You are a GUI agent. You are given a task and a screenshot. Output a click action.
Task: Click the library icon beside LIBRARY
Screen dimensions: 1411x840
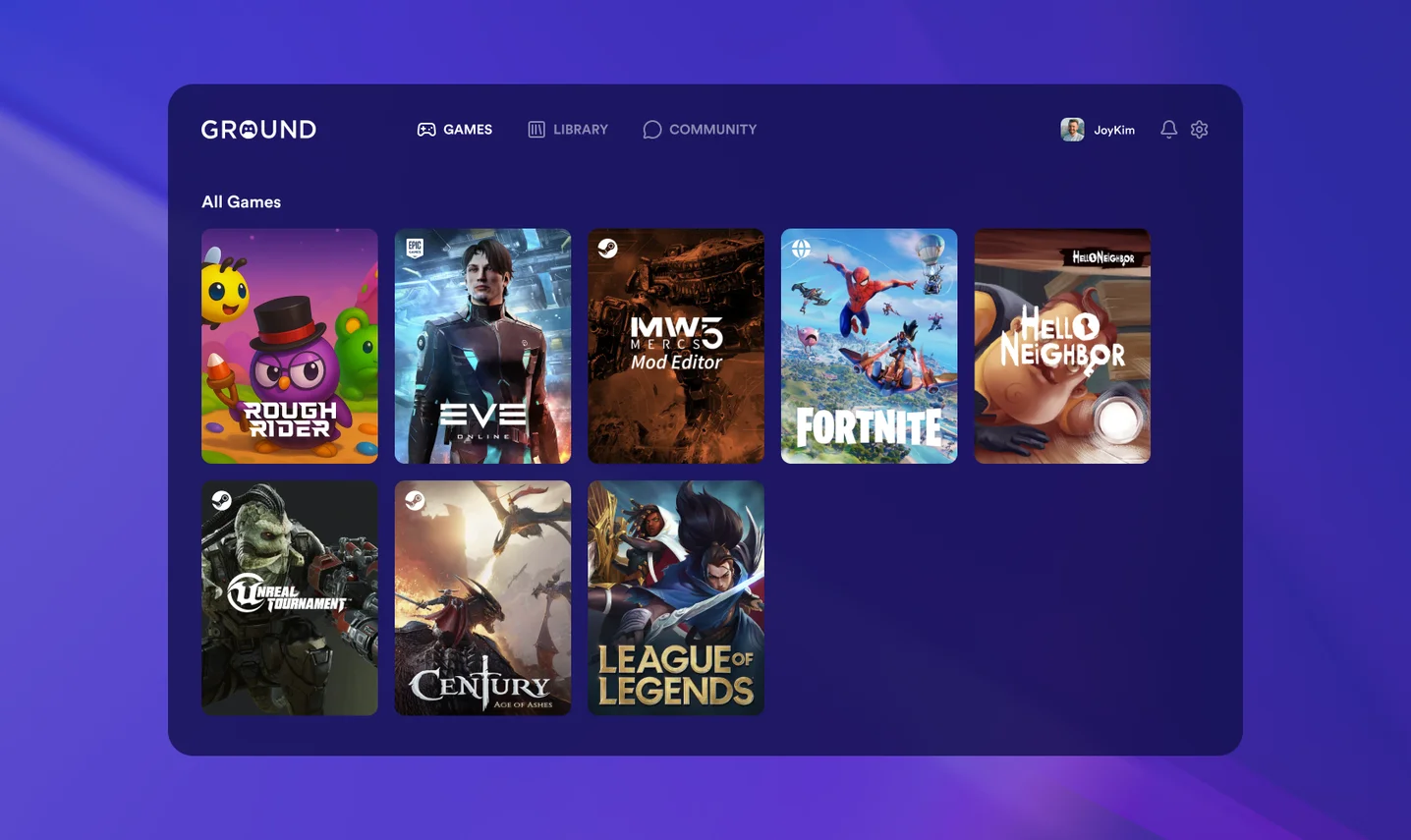coord(536,130)
